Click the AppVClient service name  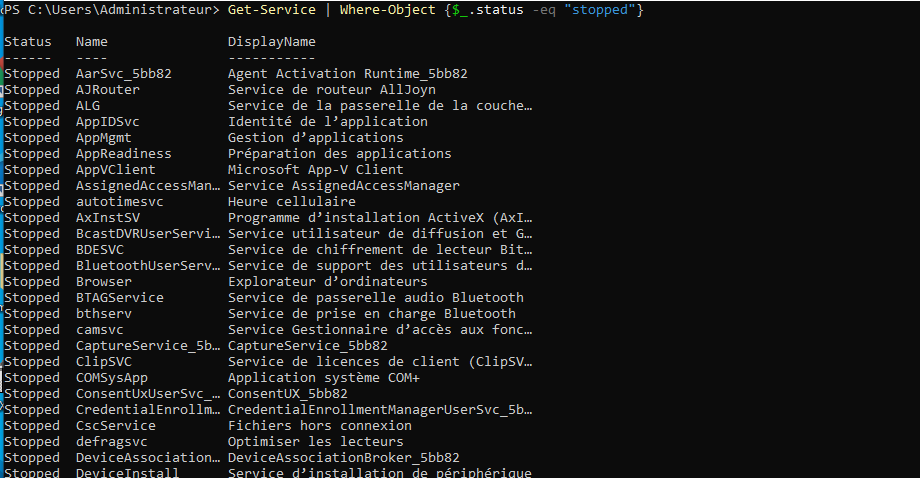pos(115,170)
